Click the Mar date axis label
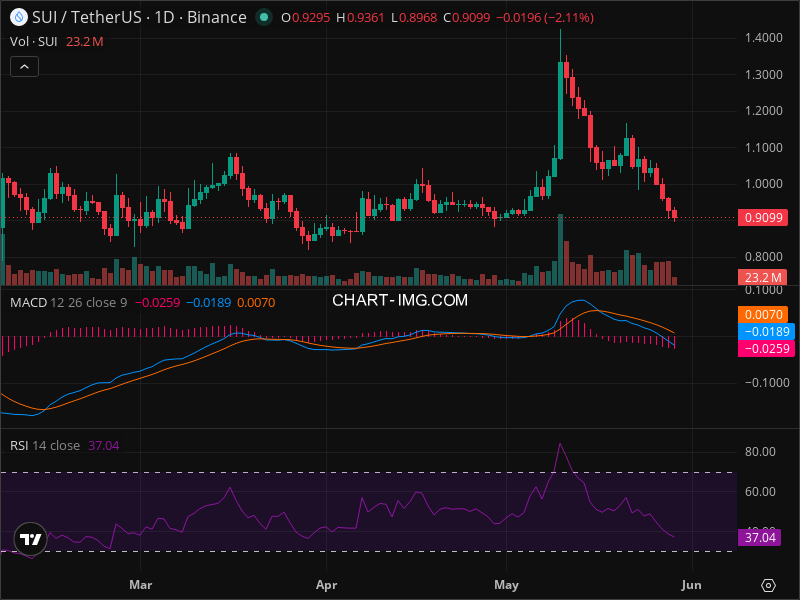Image resolution: width=800 pixels, height=600 pixels. [x=141, y=585]
